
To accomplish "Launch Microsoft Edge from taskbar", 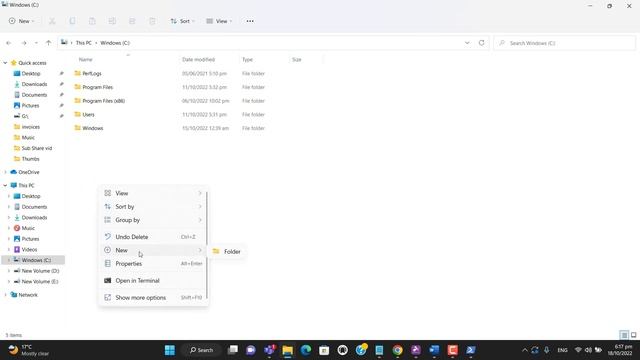I will 306,350.
